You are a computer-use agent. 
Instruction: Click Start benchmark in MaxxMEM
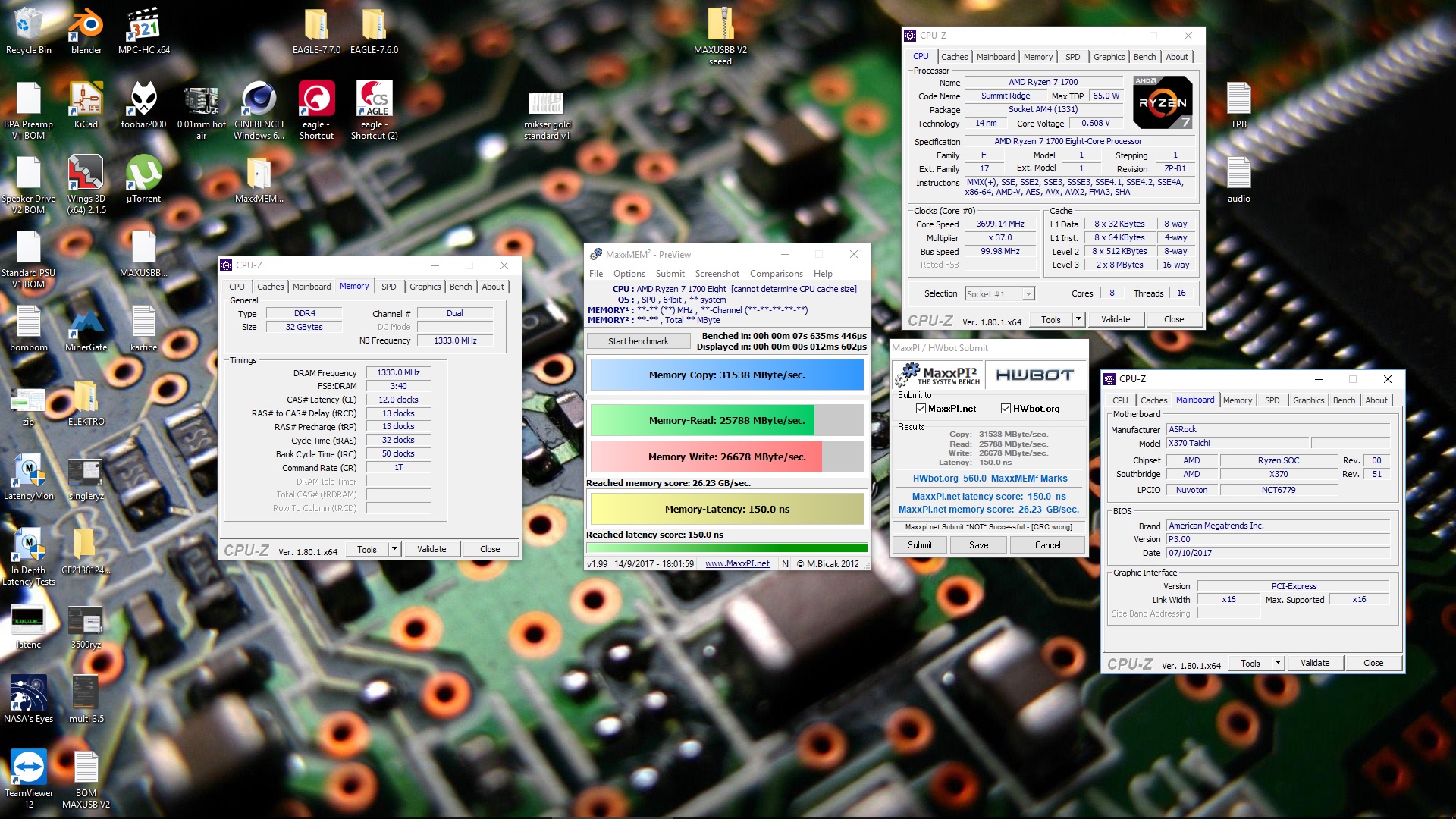tap(639, 341)
